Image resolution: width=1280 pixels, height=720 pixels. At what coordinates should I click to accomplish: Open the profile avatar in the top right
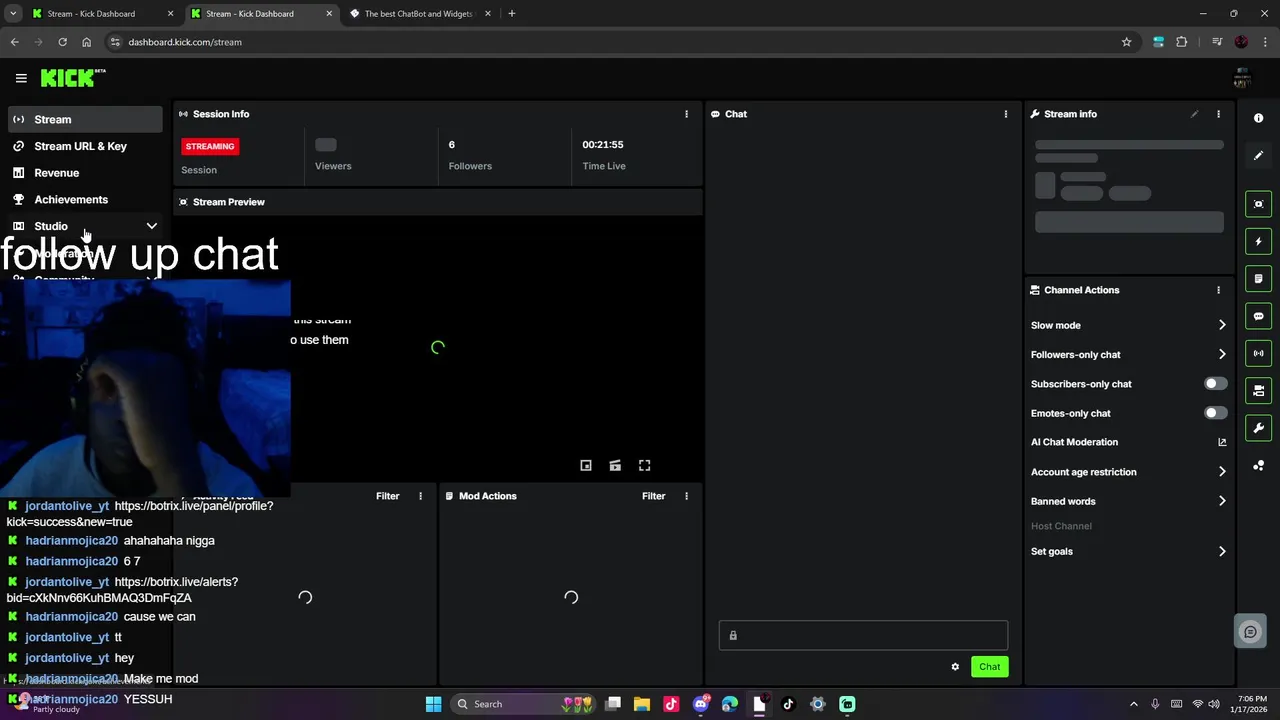1242,79
